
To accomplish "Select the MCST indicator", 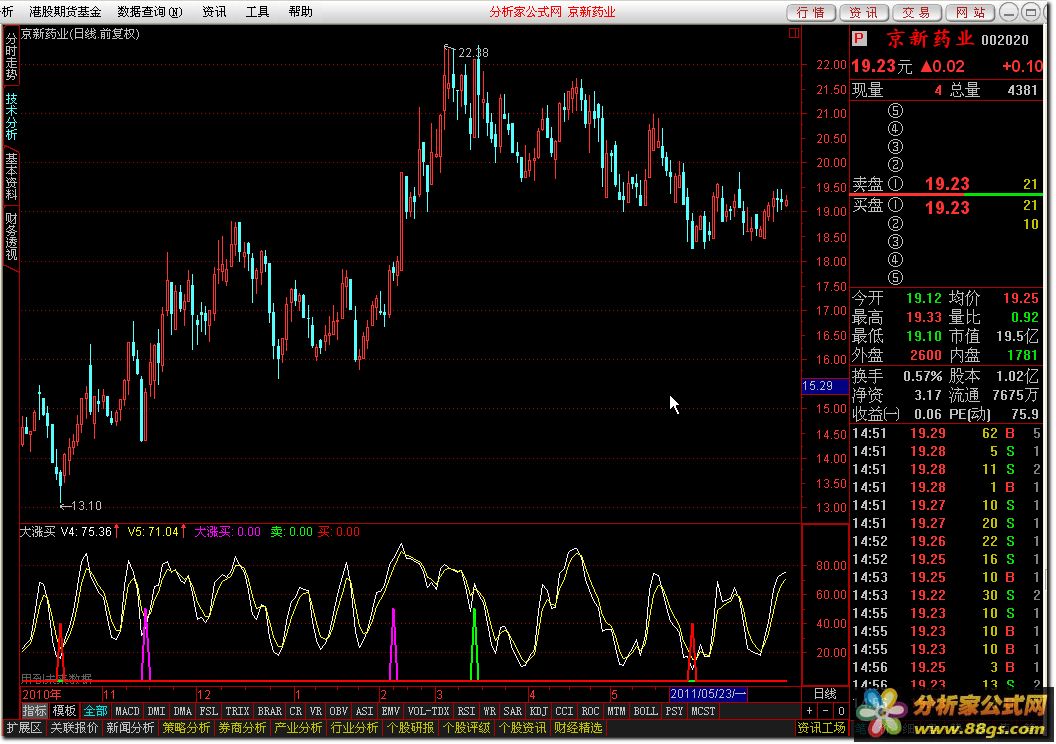I will click(x=703, y=711).
